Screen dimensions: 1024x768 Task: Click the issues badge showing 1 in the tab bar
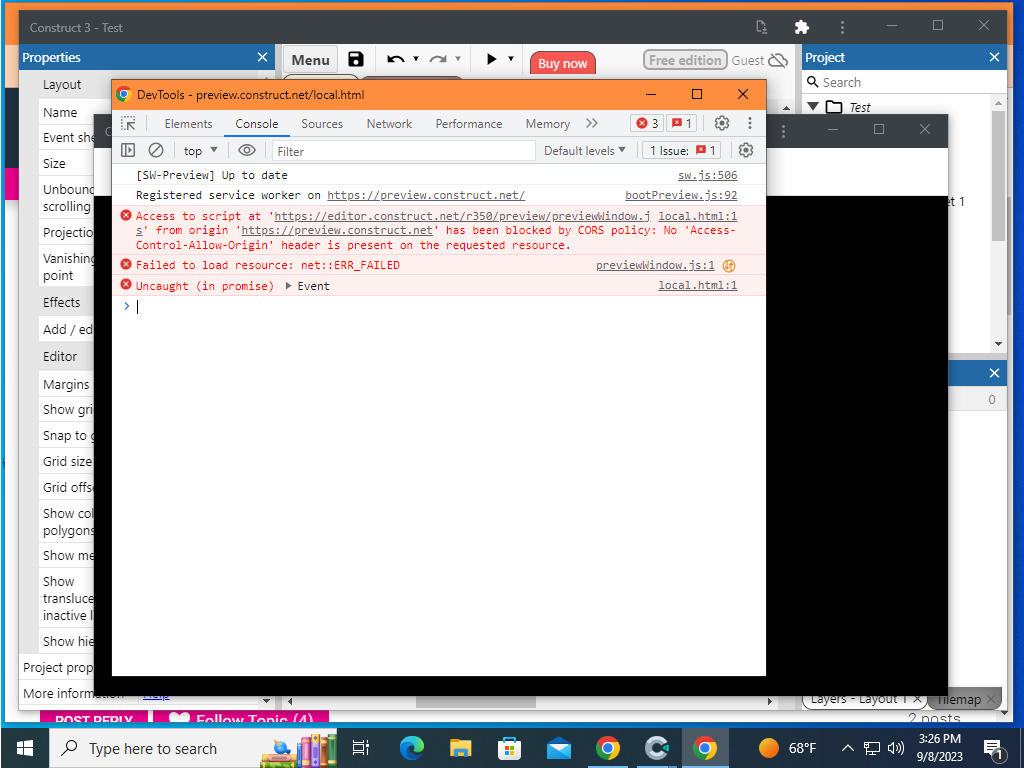coord(682,123)
